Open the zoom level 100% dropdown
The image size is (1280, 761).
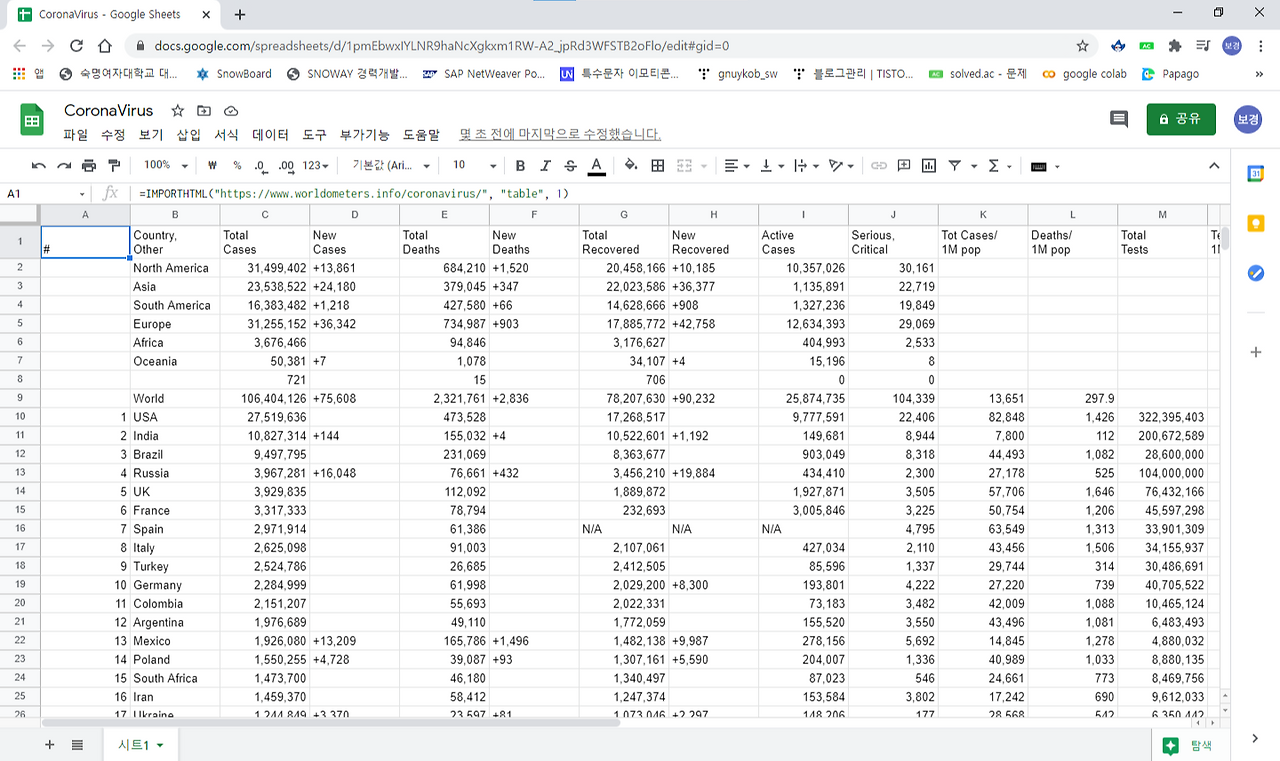(165, 166)
